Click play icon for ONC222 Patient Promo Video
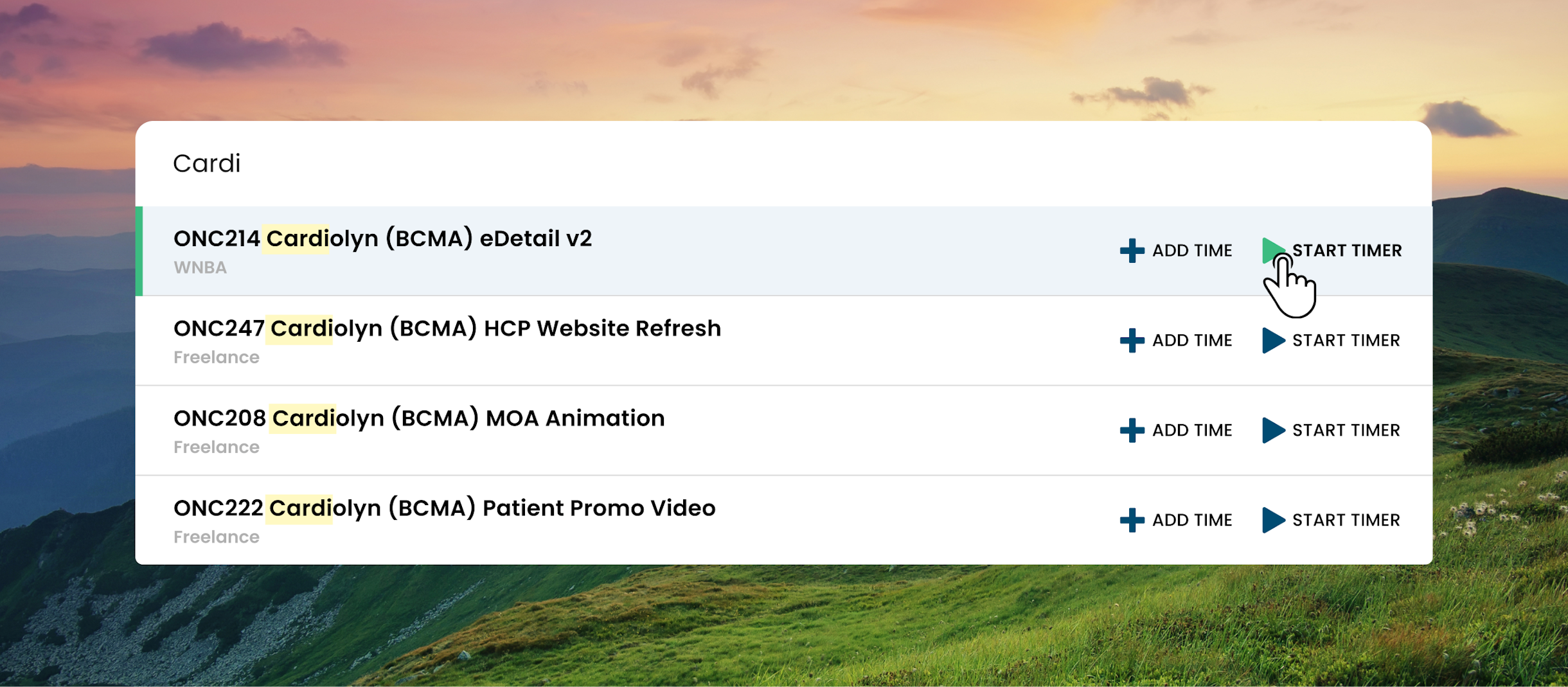Image resolution: width=1568 pixels, height=687 pixels. point(1273,521)
